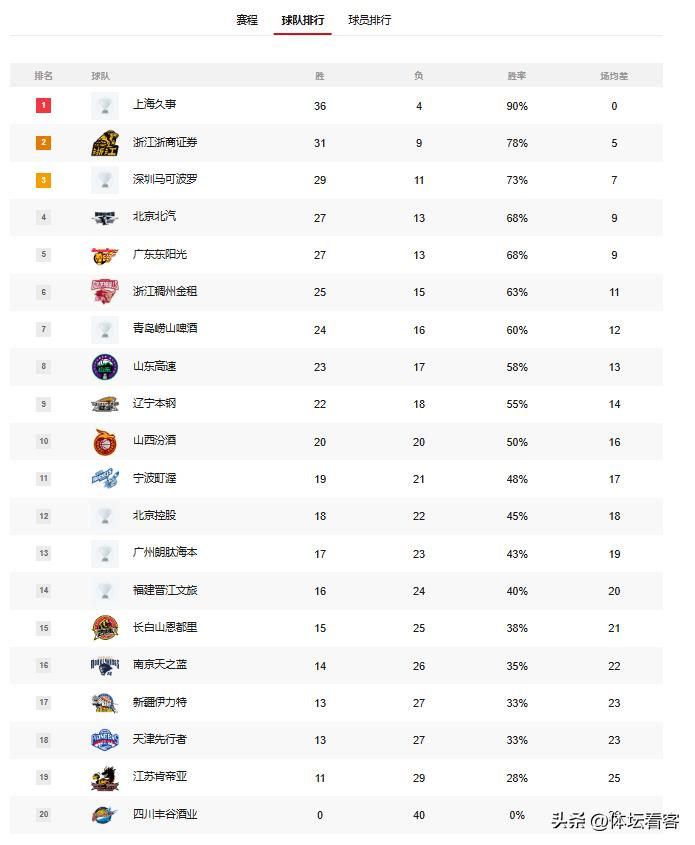Click the 江苏肯帝亚 team logo

click(105, 778)
